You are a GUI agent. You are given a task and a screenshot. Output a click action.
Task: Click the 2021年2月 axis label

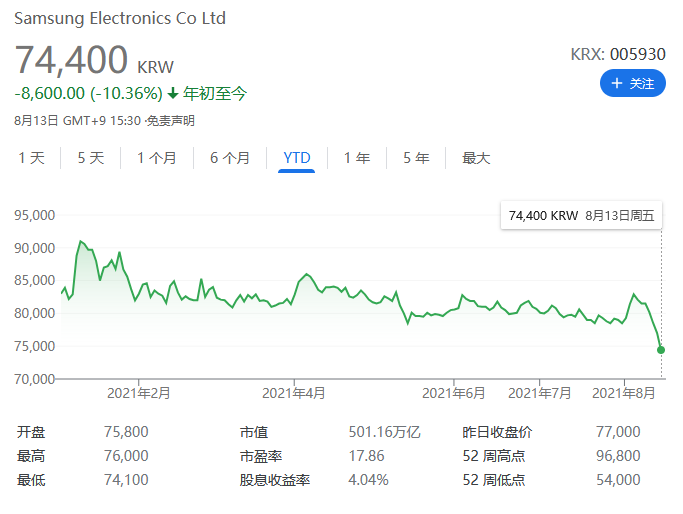click(x=139, y=393)
